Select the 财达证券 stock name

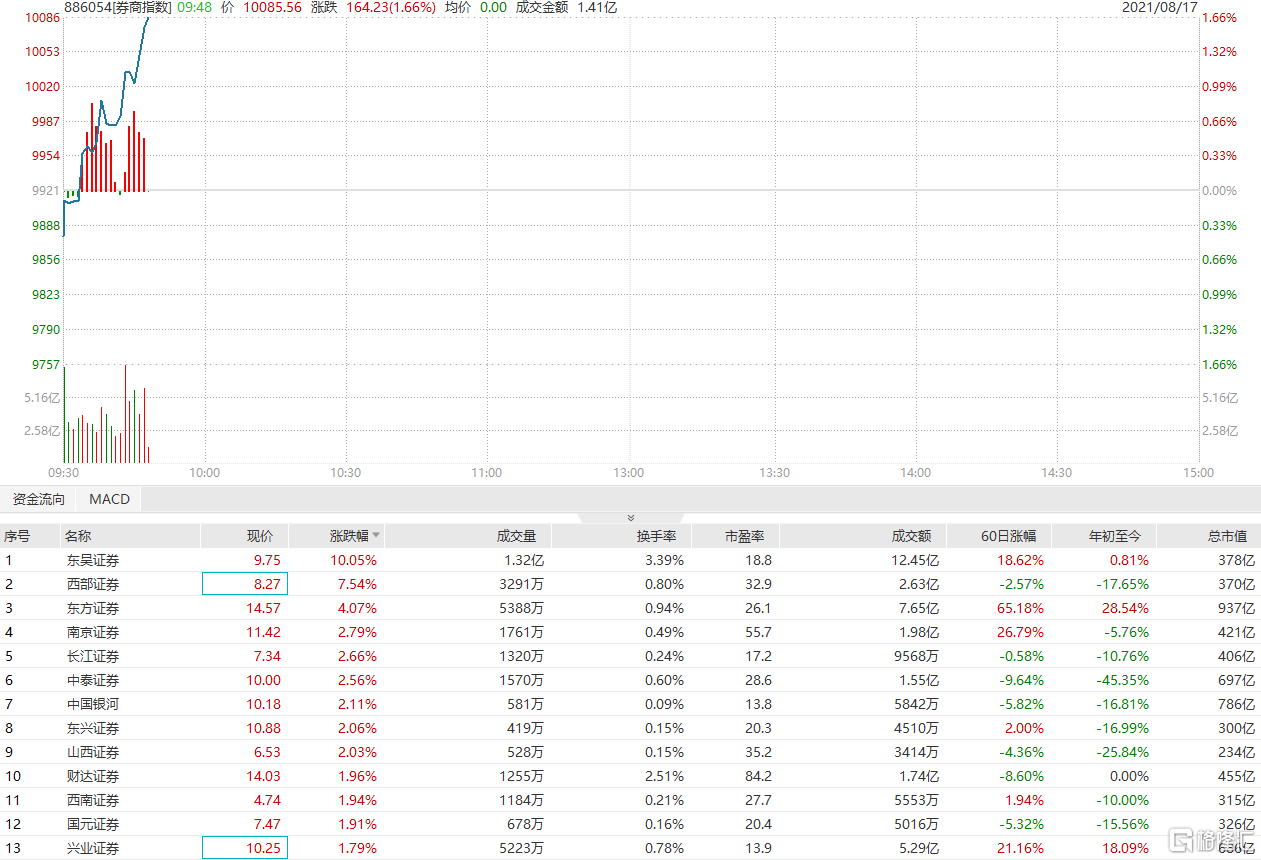pyautogui.click(x=93, y=776)
